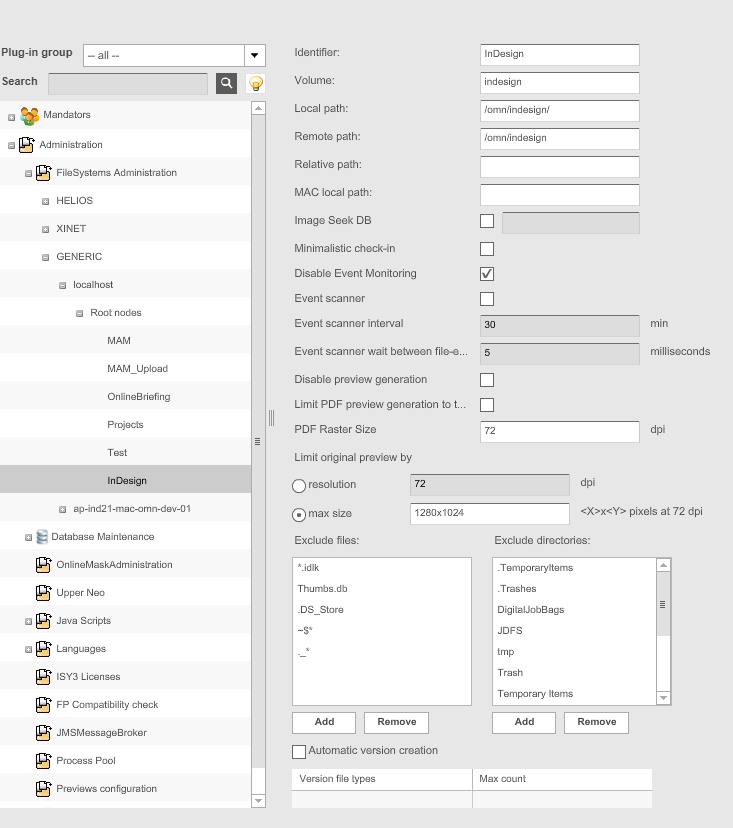This screenshot has width=733, height=828.
Task: Expand the Java Scripts node
Action: point(29,622)
